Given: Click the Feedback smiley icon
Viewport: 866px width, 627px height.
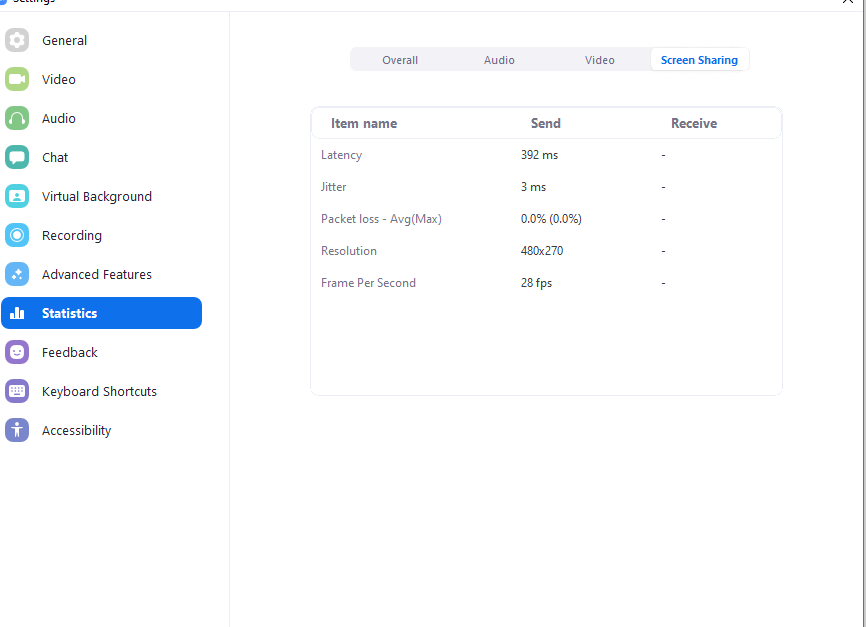Looking at the screenshot, I should [17, 352].
